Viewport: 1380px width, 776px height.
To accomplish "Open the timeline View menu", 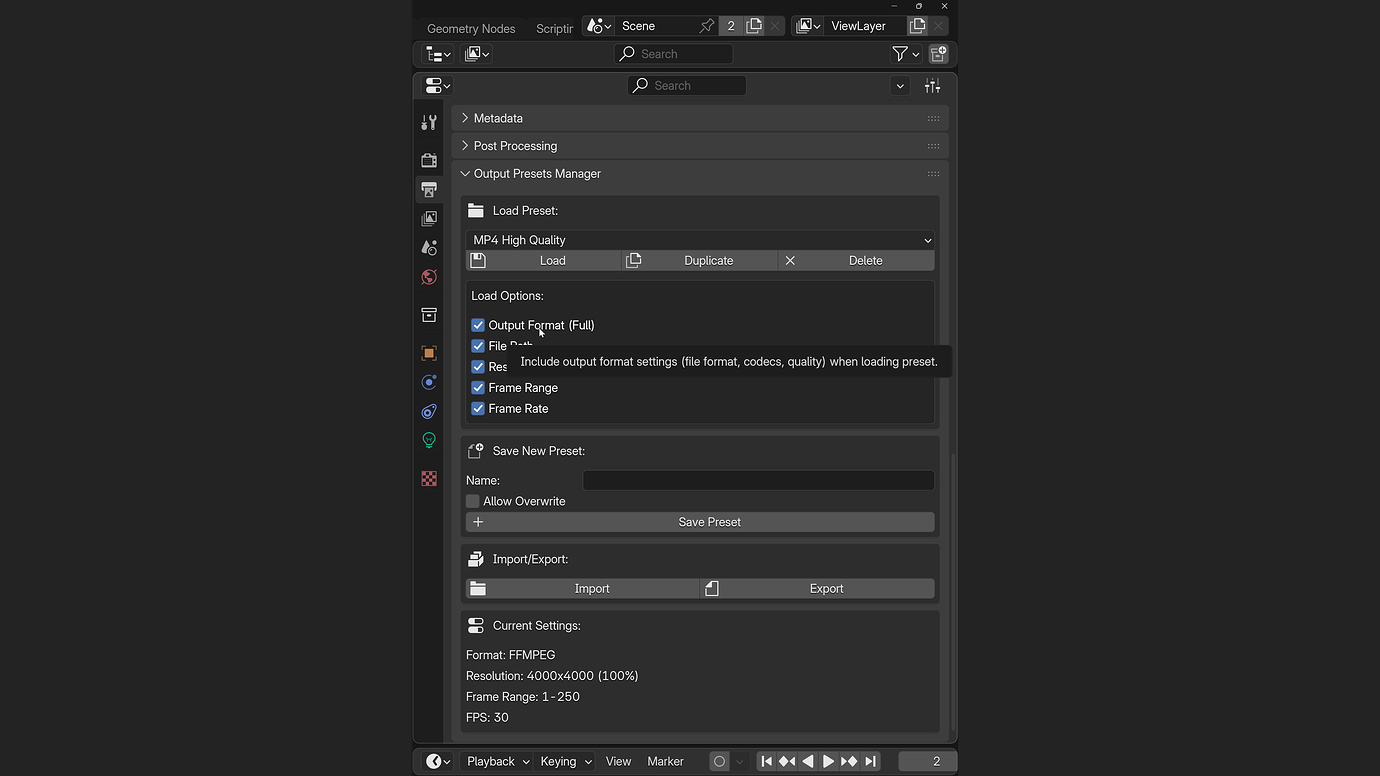I will pos(618,761).
